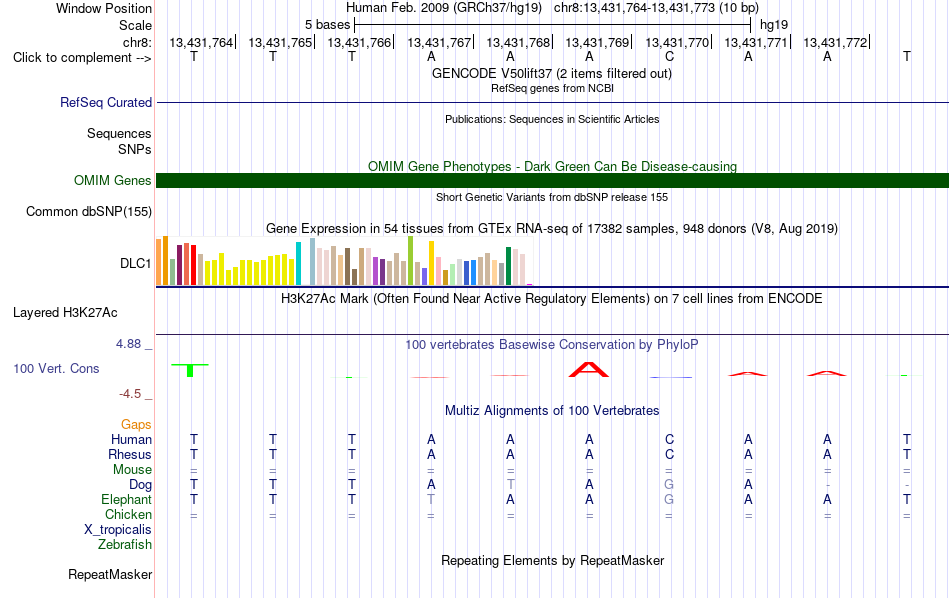
Task: Select the Zebrafish alignment row label
Action: click(x=125, y=544)
